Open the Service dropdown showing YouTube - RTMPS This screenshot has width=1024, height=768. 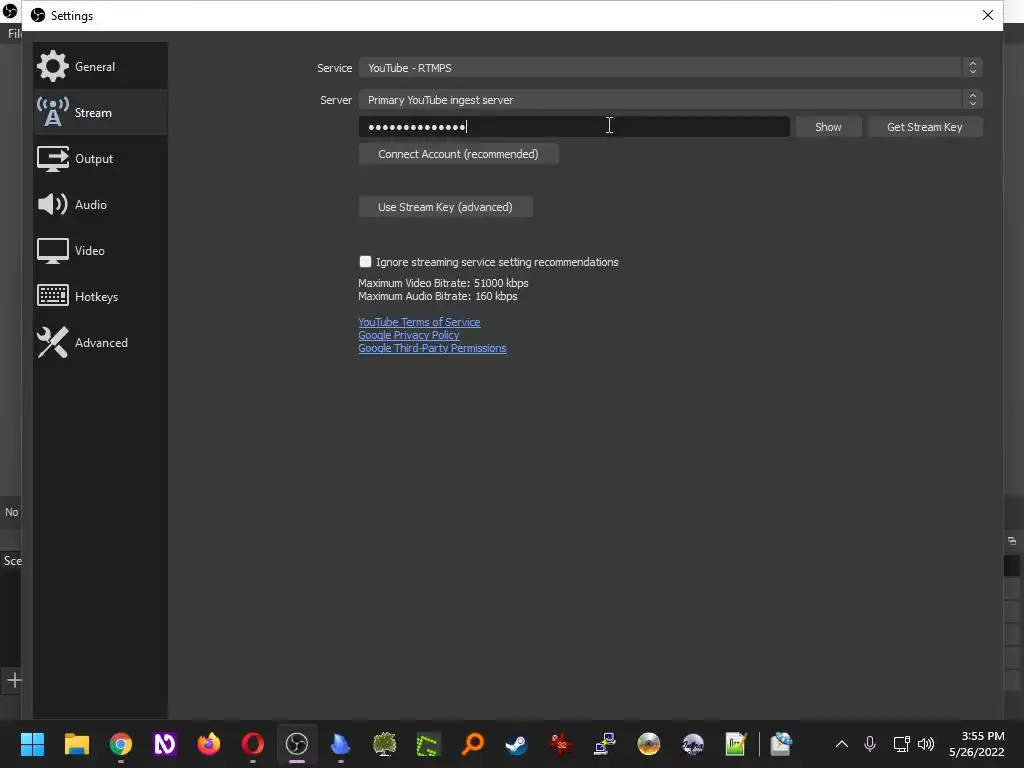click(x=670, y=68)
